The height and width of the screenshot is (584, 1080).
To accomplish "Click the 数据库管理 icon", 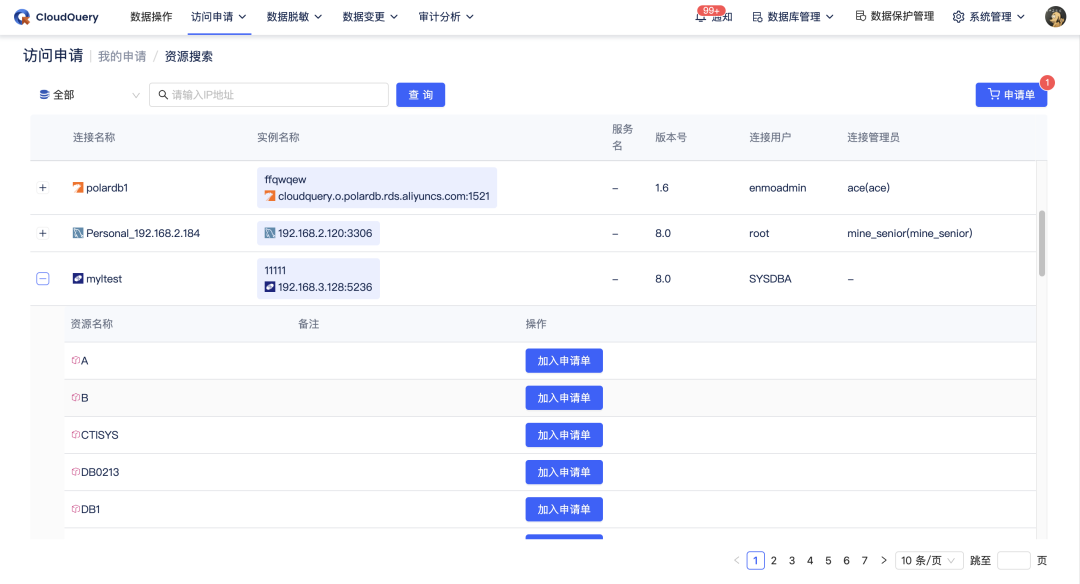I will coord(758,17).
